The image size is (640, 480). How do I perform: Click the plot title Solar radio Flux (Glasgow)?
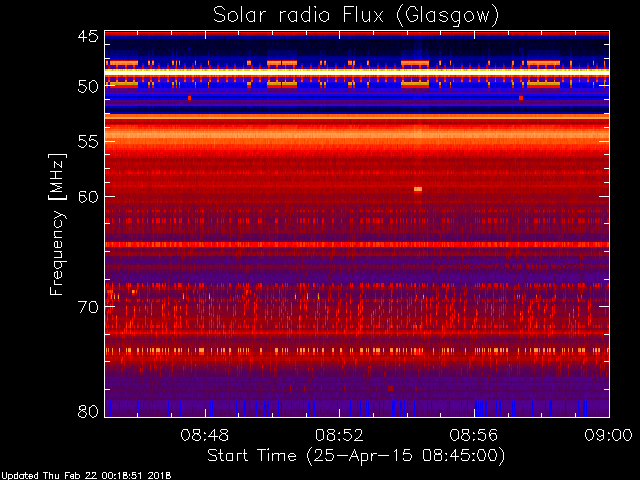pyautogui.click(x=356, y=16)
